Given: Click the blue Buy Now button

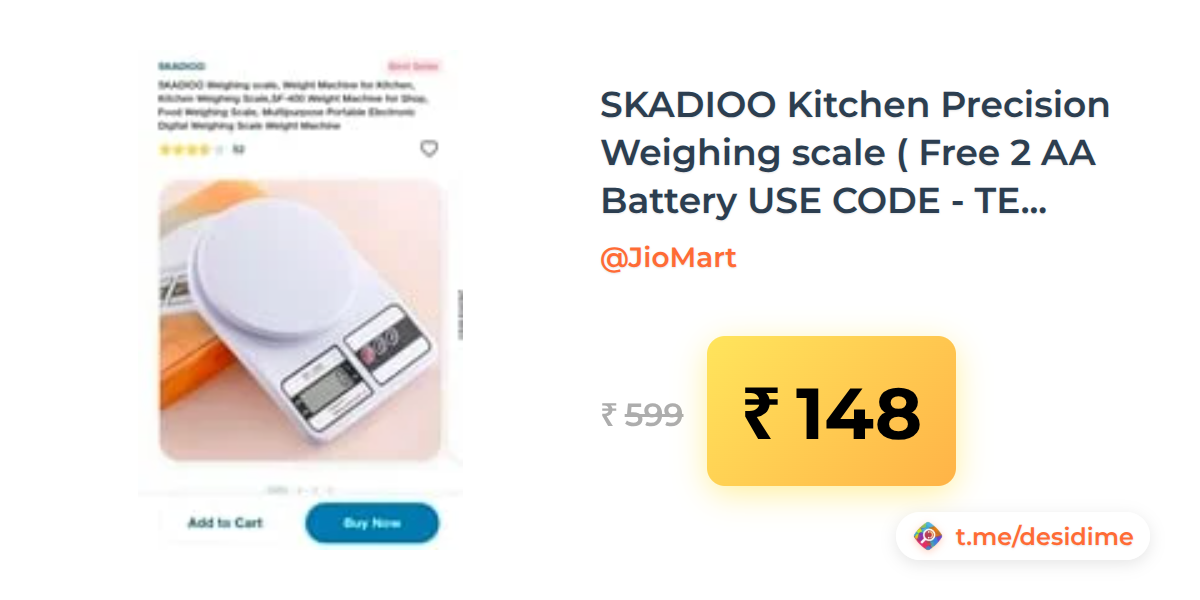Looking at the screenshot, I should [x=372, y=523].
